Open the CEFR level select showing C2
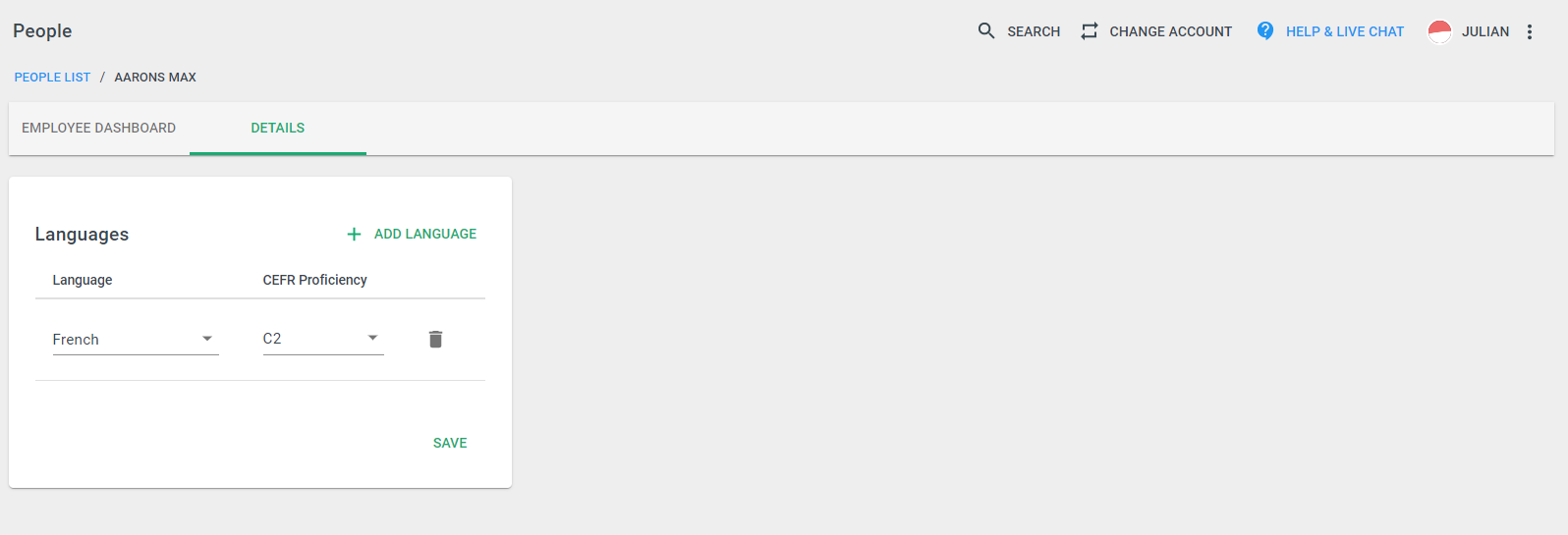The width and height of the screenshot is (1568, 535). [x=323, y=340]
